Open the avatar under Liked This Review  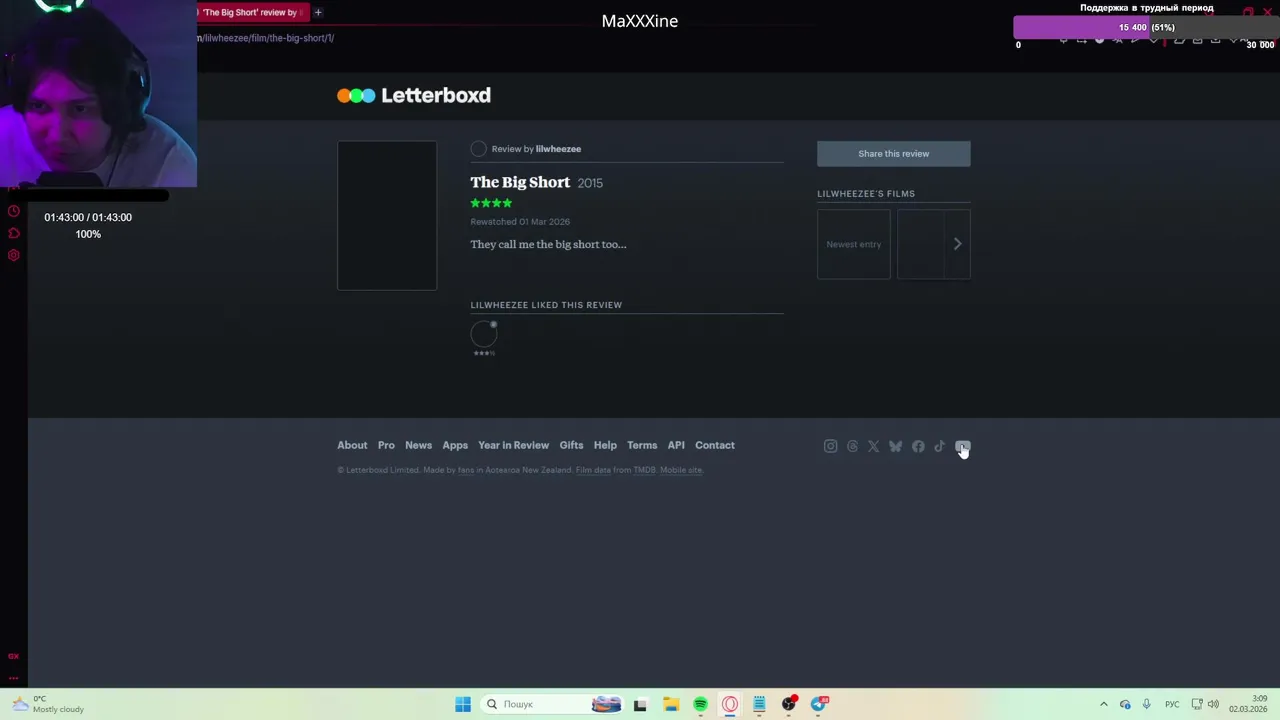[x=484, y=334]
